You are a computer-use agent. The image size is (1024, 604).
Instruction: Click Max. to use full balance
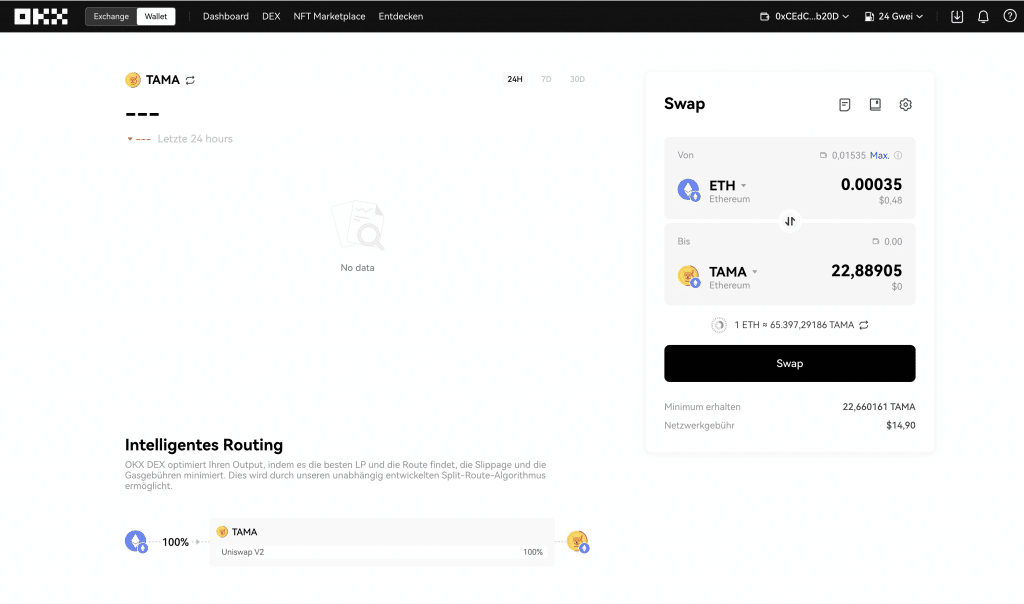879,155
